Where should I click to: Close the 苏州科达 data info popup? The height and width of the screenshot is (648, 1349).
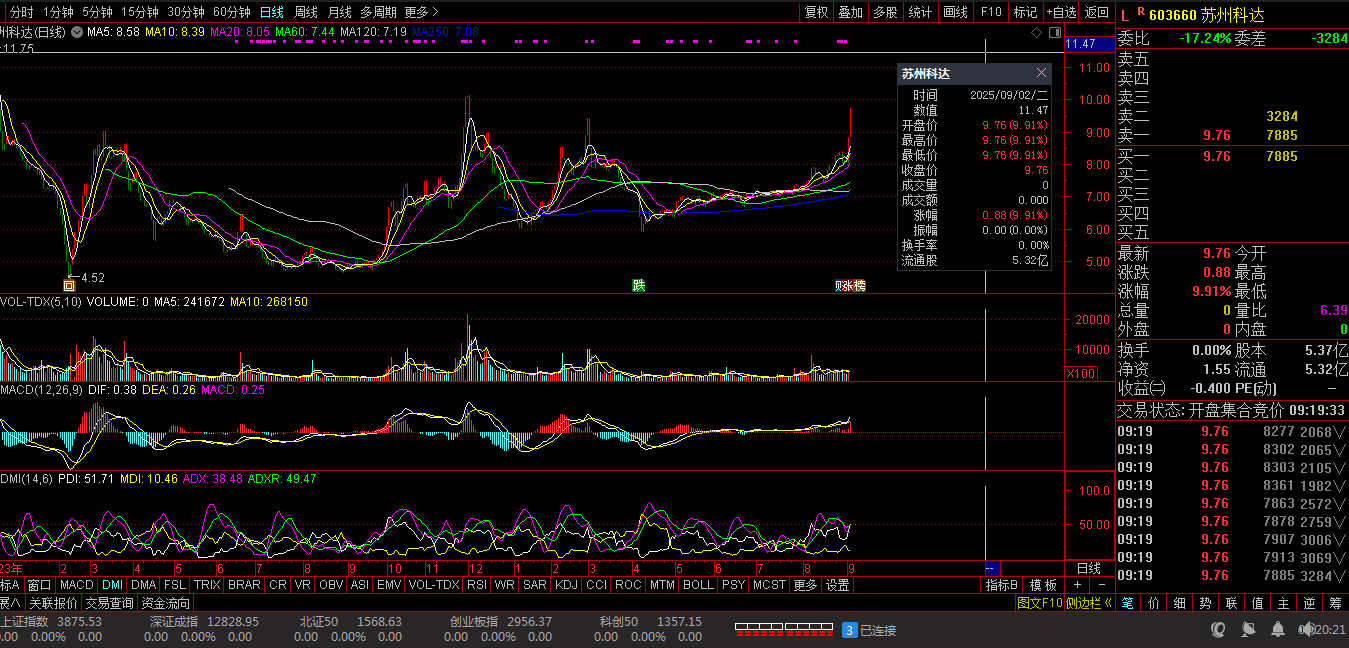pyautogui.click(x=1041, y=73)
